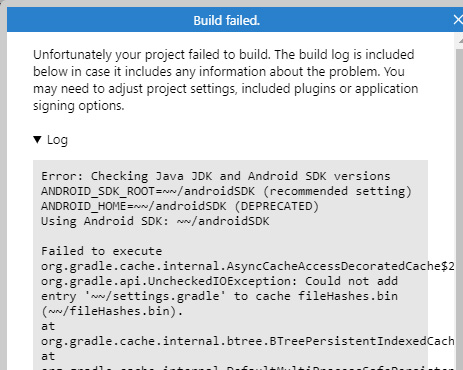Collapse the Log disclosure triangle
This screenshot has width=463, height=370.
click(37, 140)
